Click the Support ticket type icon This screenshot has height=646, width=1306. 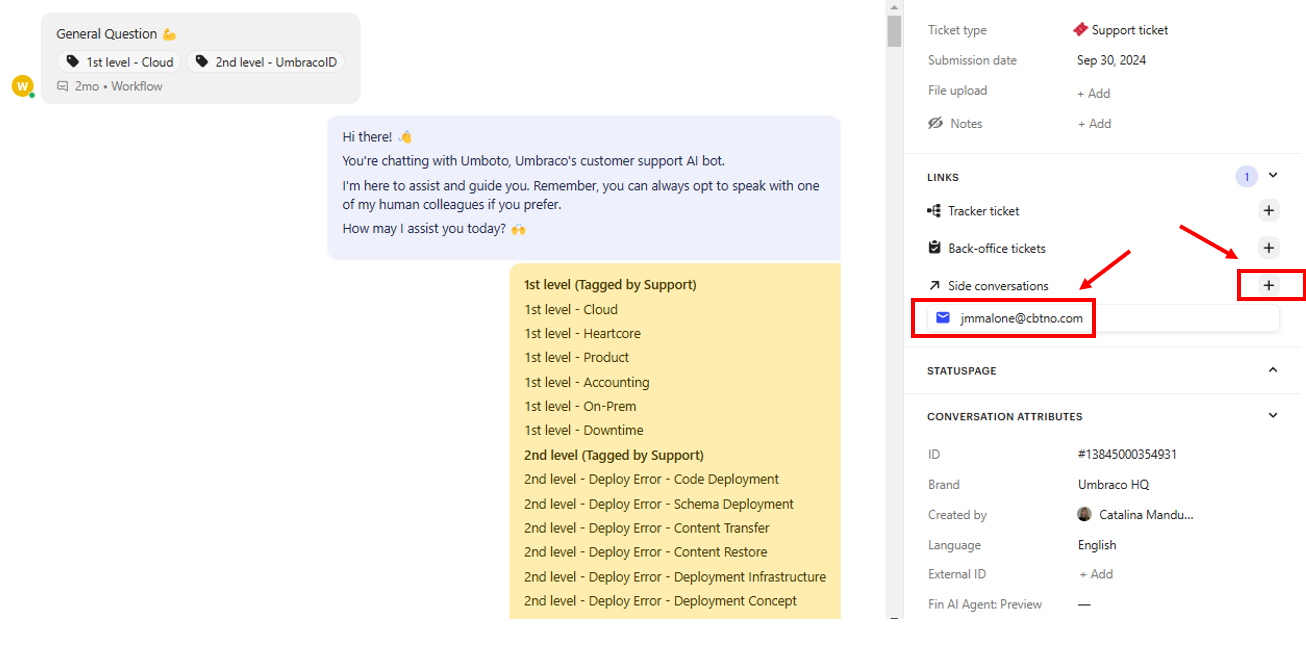[1080, 30]
